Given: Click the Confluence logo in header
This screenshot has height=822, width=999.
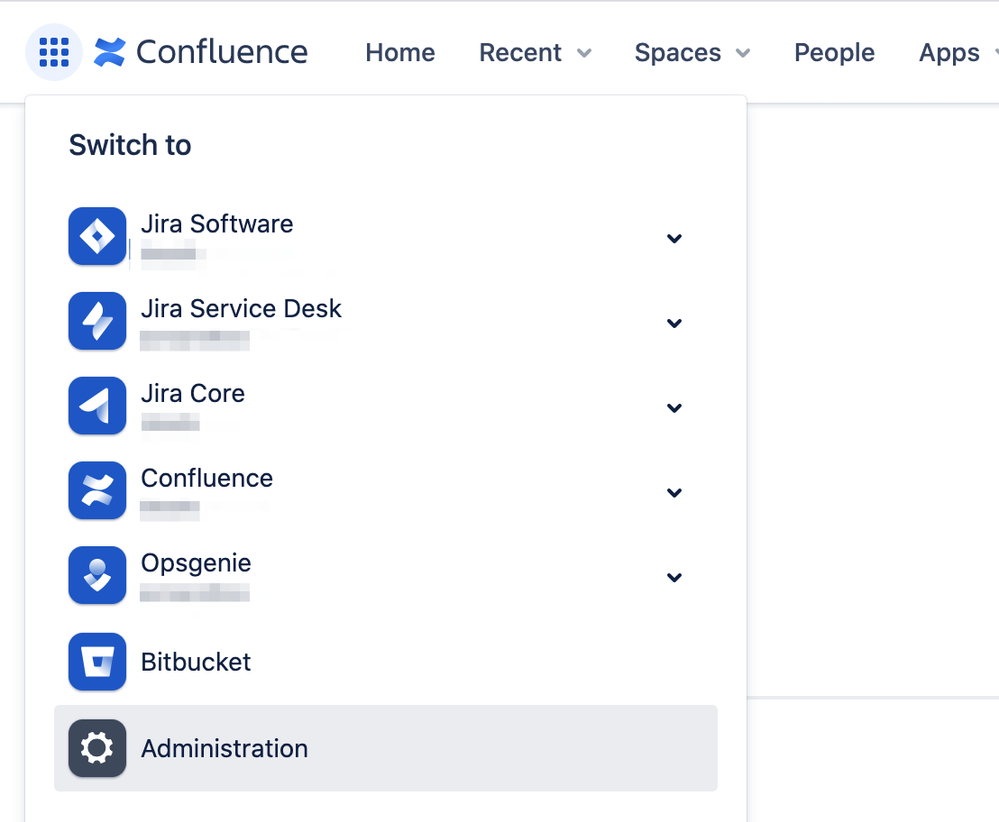Looking at the screenshot, I should (201, 52).
